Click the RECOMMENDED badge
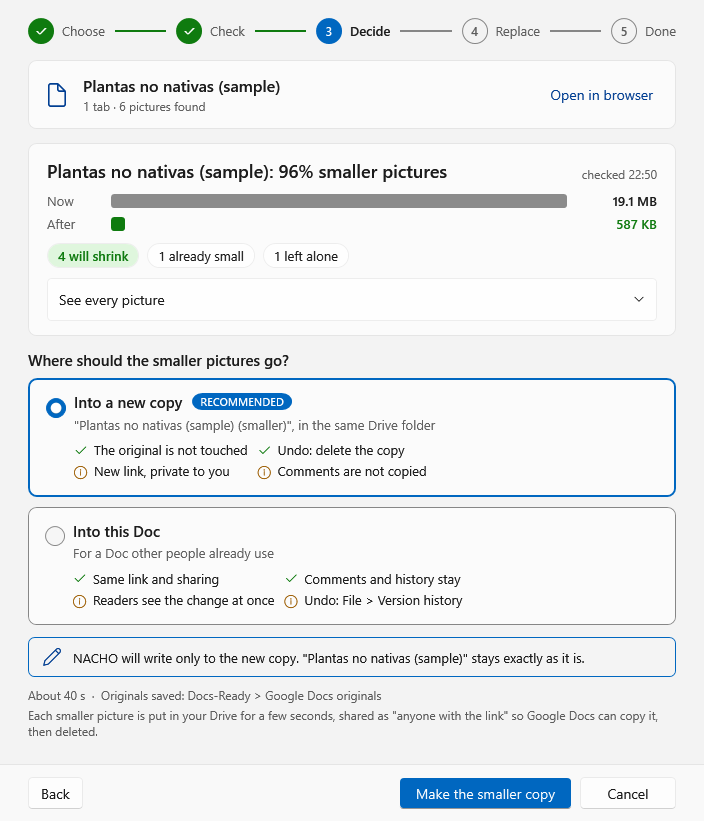Viewport: 704px width, 821px height. click(242, 402)
